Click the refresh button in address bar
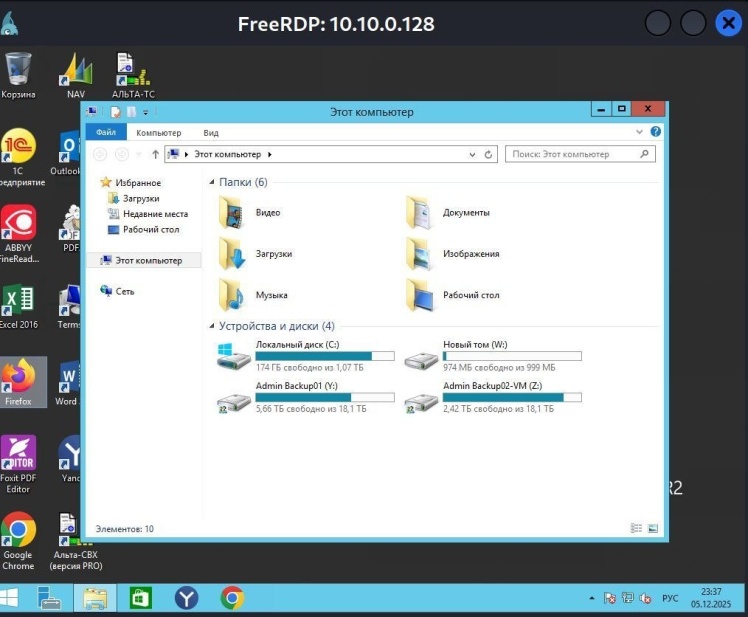 489,155
